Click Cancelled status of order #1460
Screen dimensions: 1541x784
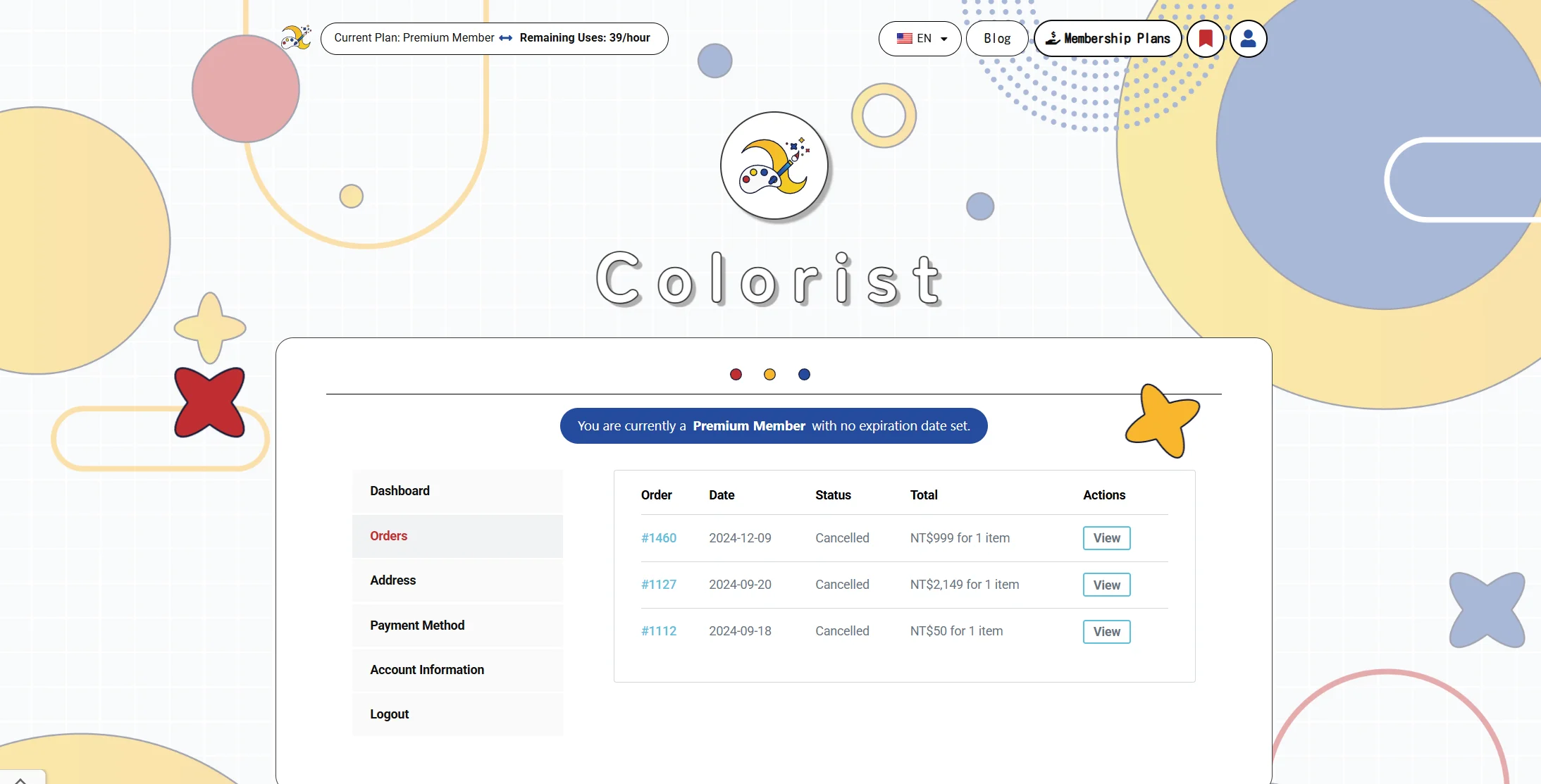[842, 538]
